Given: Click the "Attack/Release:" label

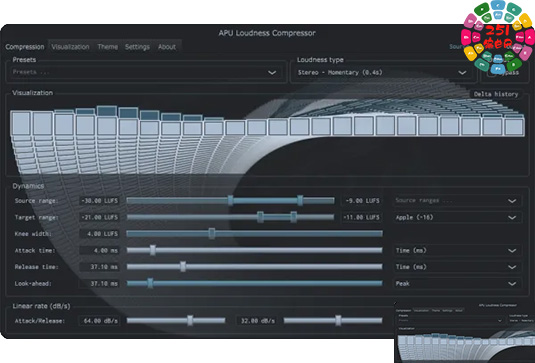Looking at the screenshot, I should [x=40, y=321].
